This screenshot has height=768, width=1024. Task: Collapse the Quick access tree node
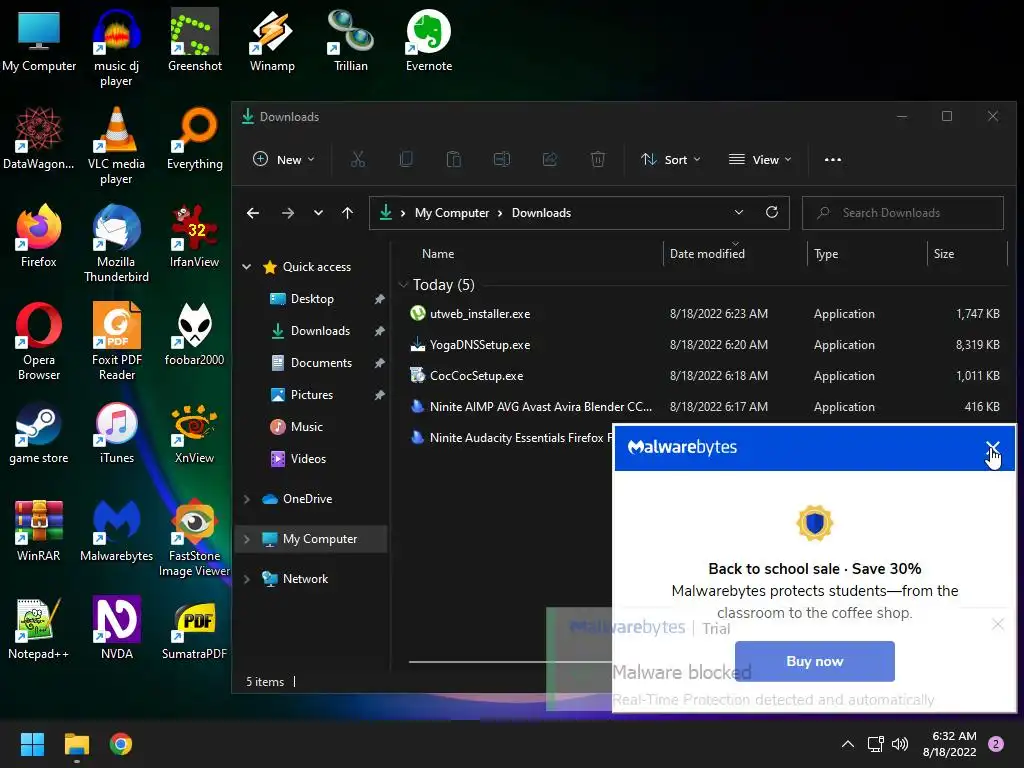[x=246, y=266]
